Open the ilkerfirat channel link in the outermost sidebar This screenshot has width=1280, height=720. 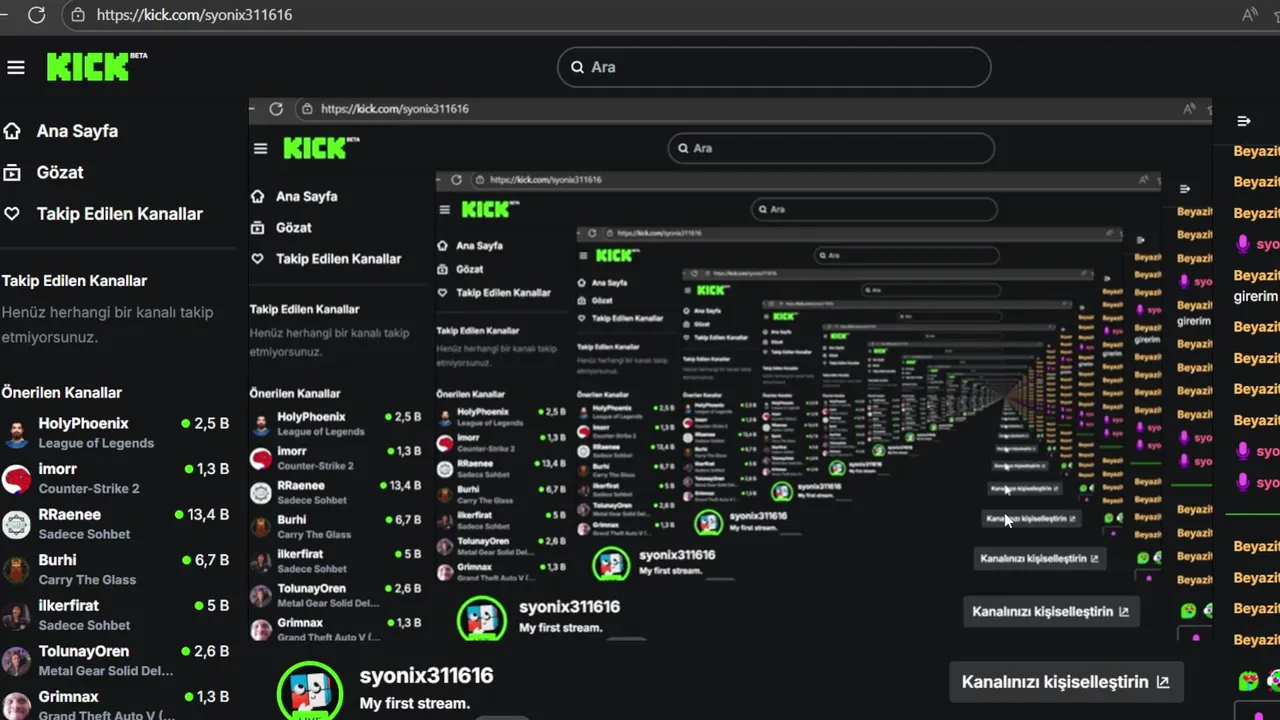pyautogui.click(x=69, y=606)
